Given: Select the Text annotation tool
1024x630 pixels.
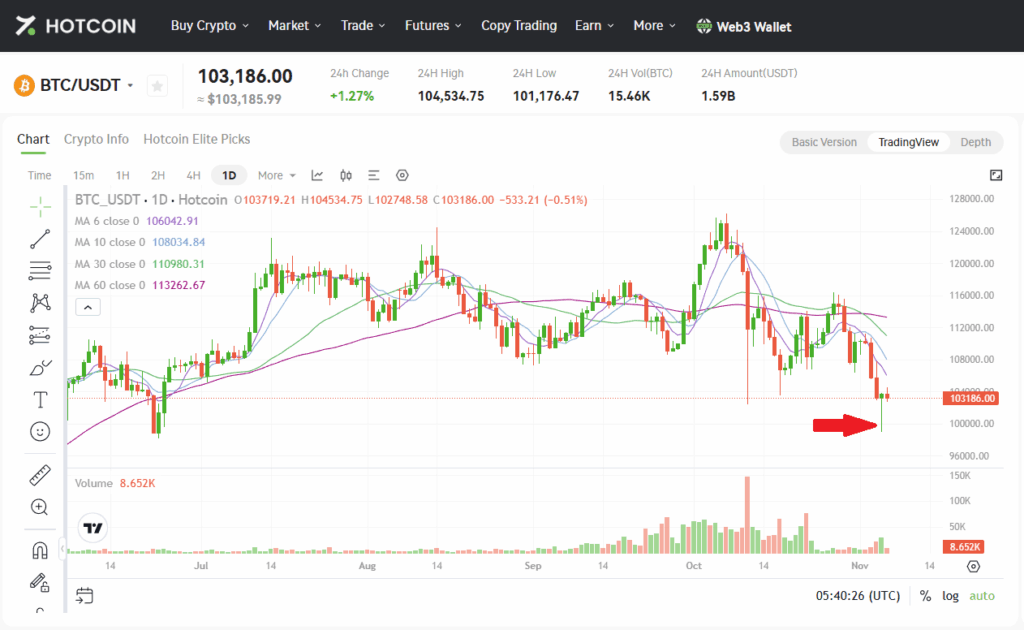Looking at the screenshot, I should (x=40, y=399).
